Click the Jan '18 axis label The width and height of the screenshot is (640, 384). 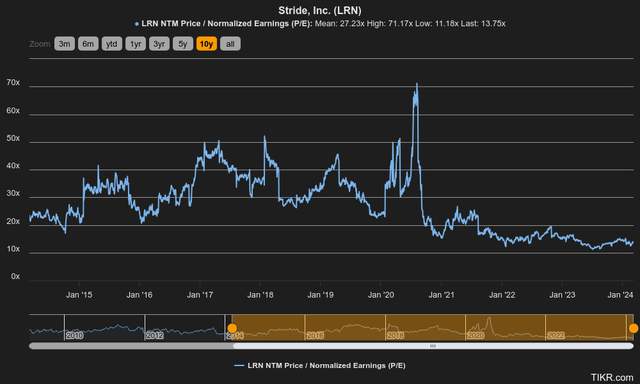pos(260,295)
